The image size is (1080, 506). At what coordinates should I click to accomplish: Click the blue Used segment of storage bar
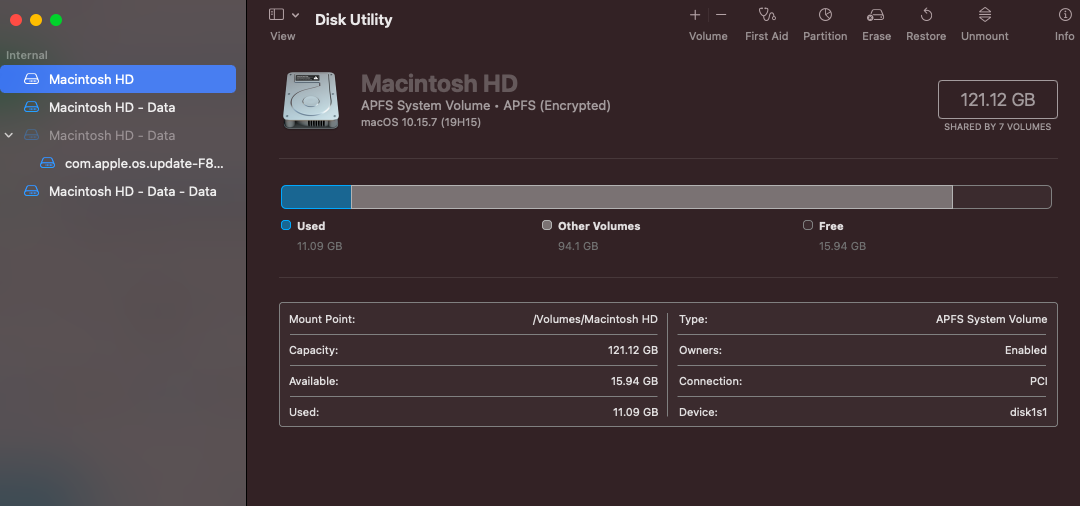316,197
